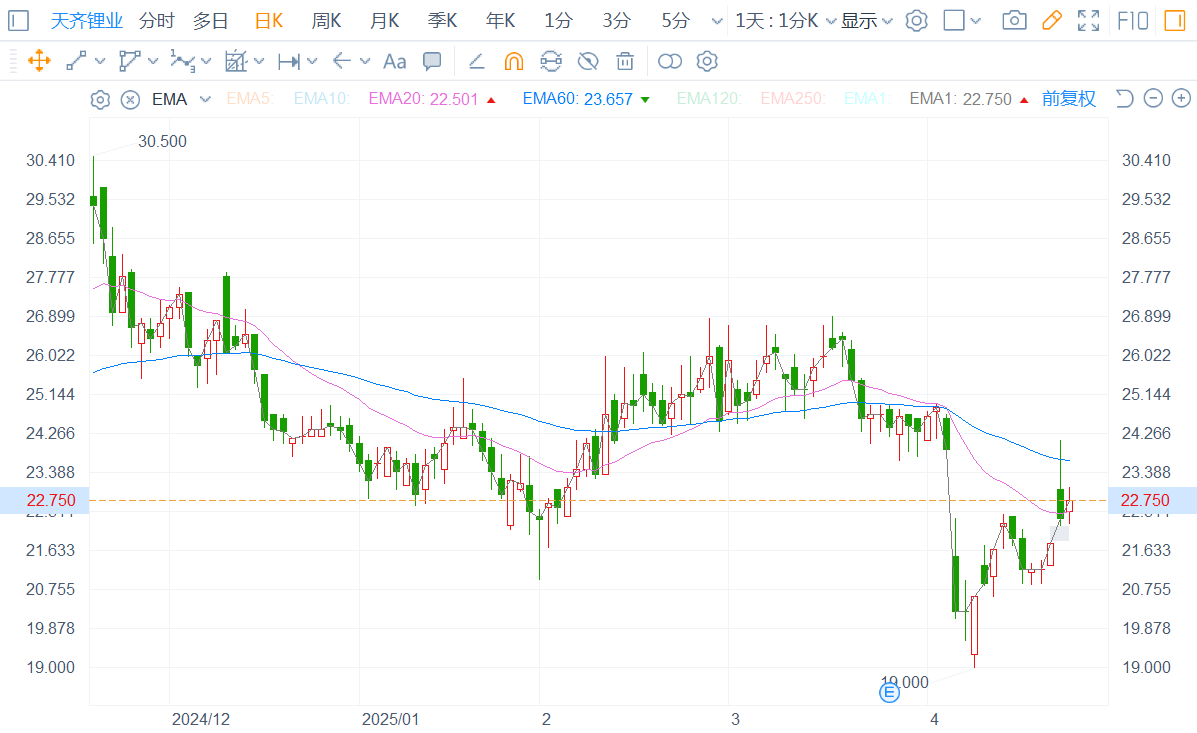Expand chart analysis tool options arrow
This screenshot has height=733, width=1197.
point(259,61)
